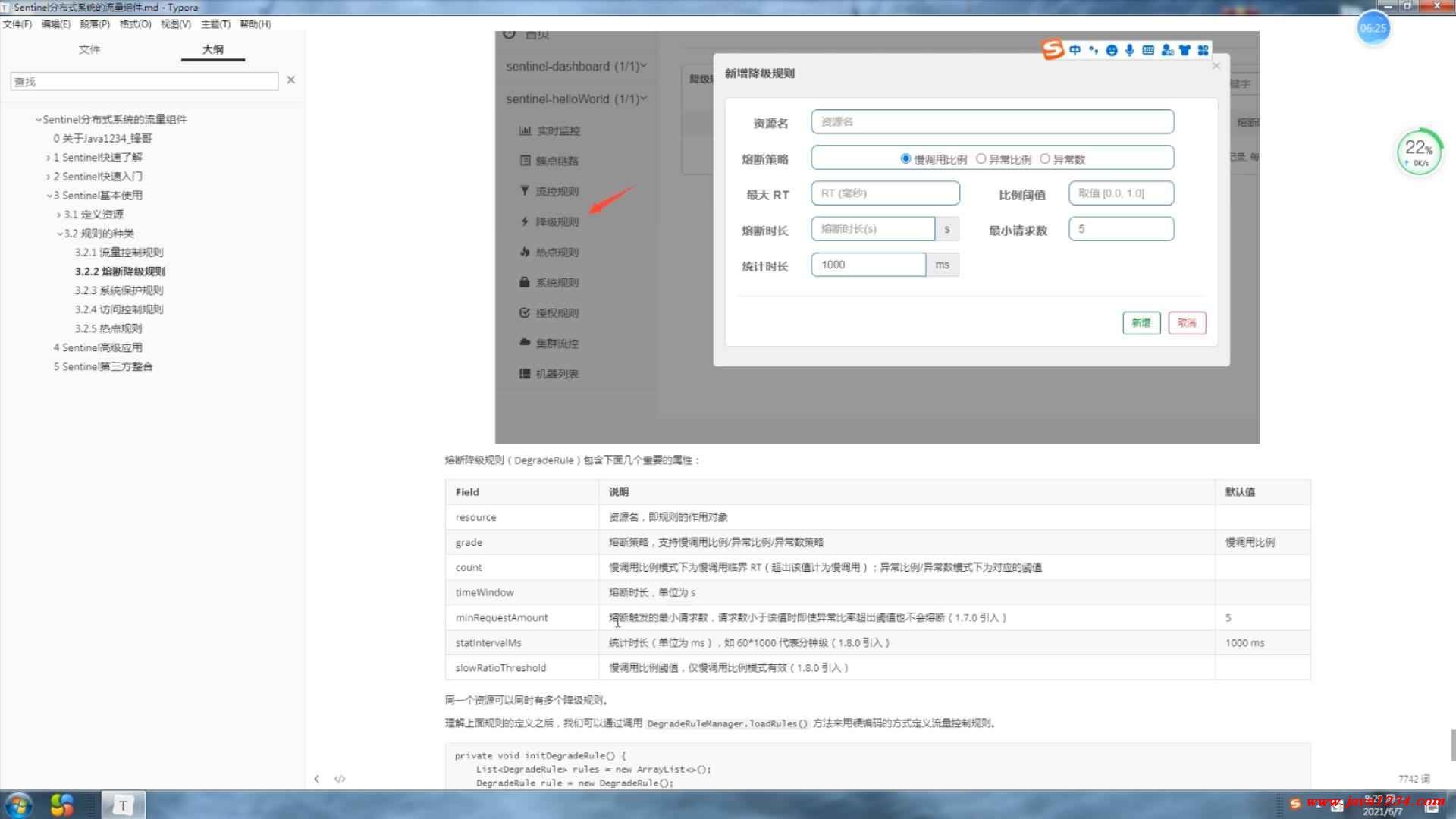Expand sentinel-dashboard (1/1) chevron in image
The height and width of the screenshot is (819, 1456).
click(x=644, y=66)
